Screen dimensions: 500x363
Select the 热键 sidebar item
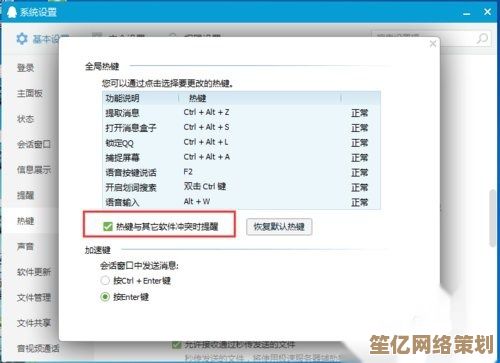coord(26,221)
